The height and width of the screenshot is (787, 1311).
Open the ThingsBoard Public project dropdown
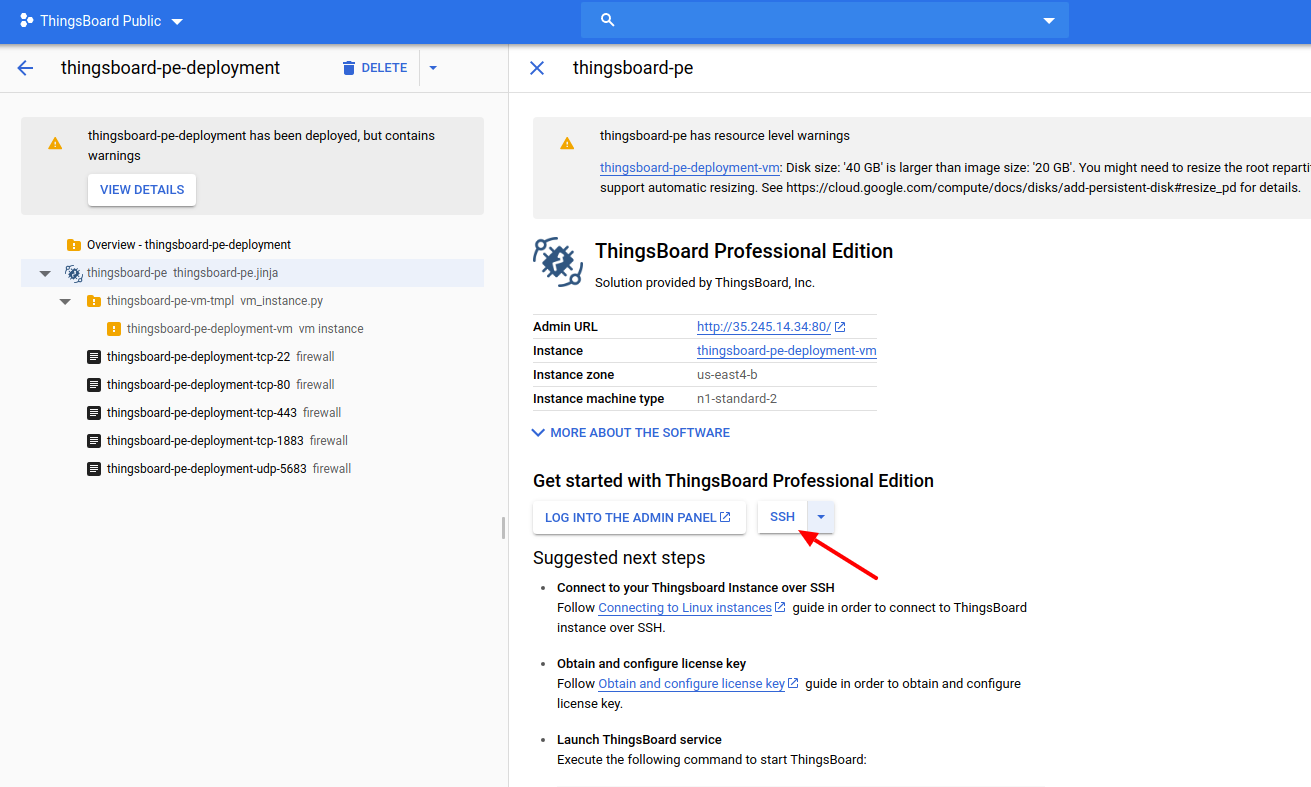click(x=177, y=21)
